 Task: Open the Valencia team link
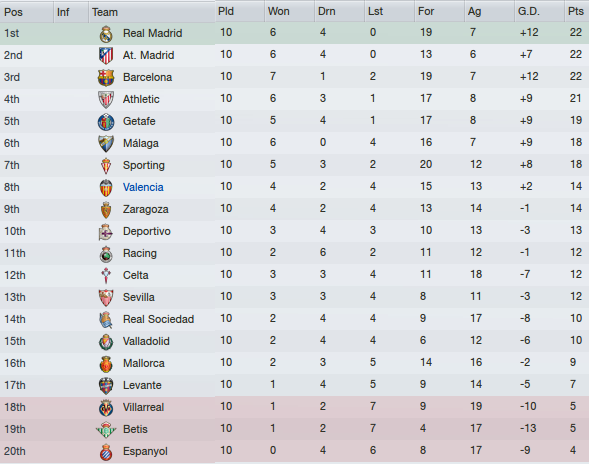click(143, 187)
